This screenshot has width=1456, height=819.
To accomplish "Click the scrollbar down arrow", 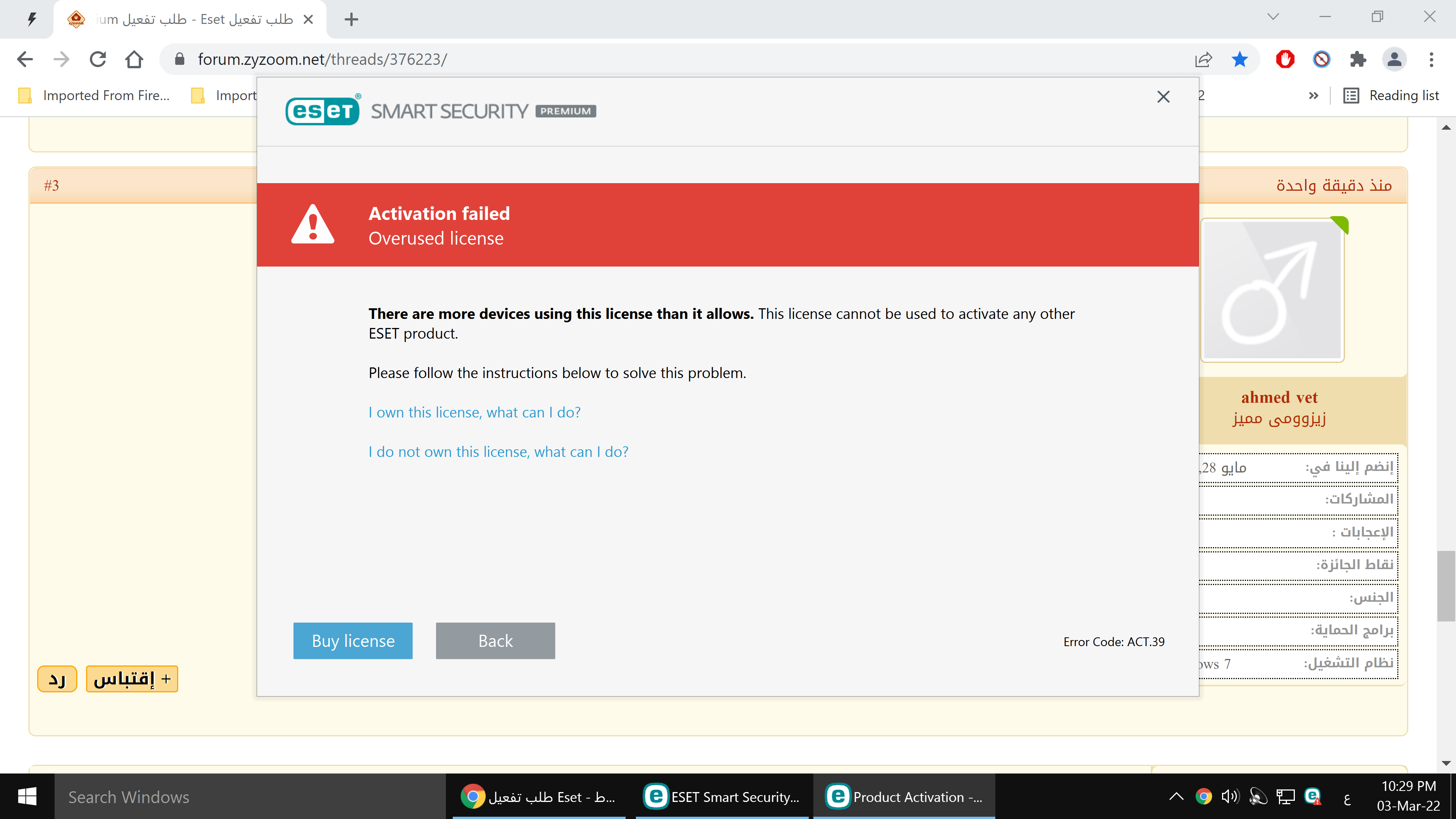I will pyautogui.click(x=1446, y=763).
